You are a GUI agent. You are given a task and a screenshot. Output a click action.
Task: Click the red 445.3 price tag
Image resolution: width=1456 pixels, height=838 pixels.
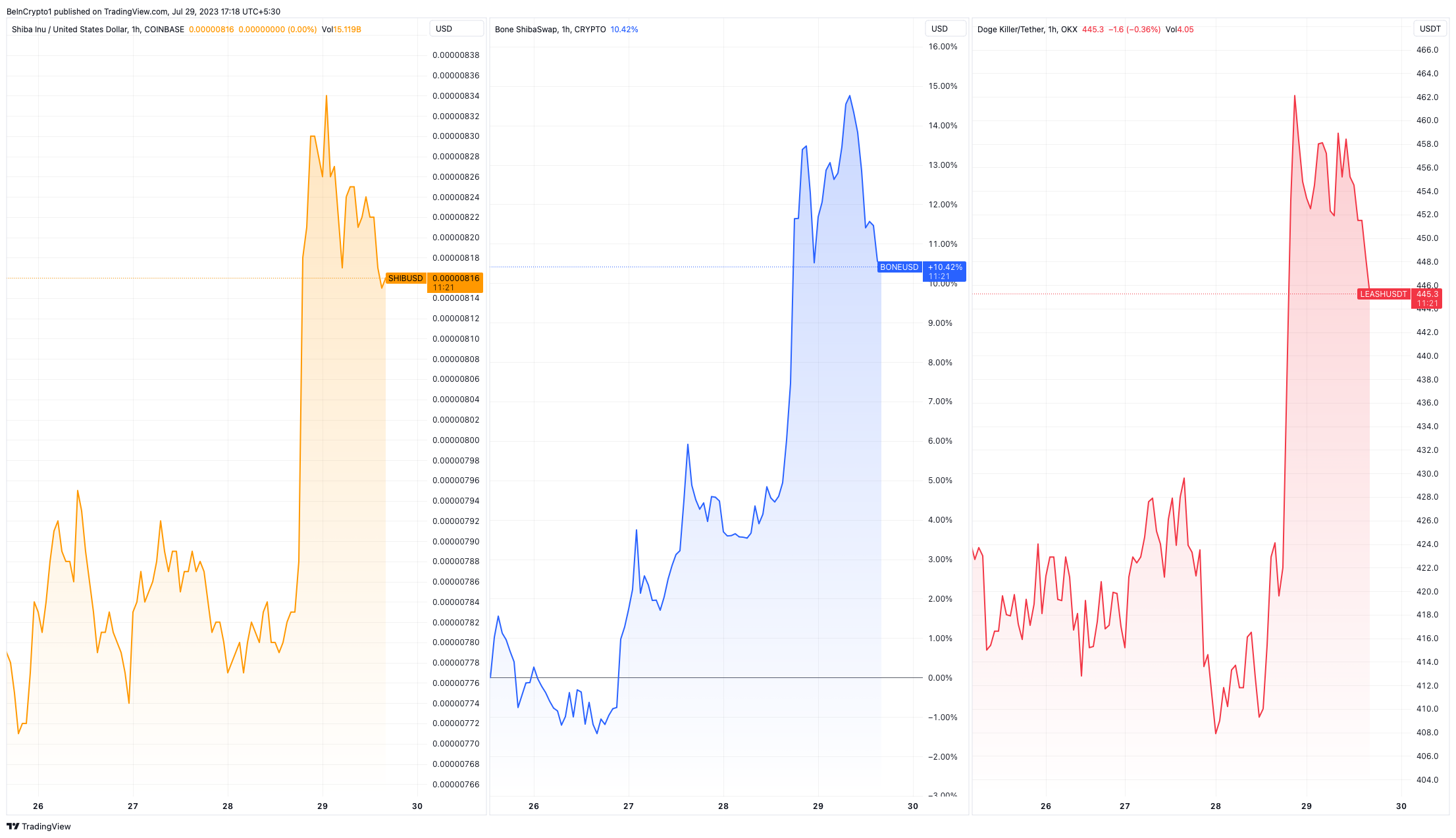[1427, 298]
